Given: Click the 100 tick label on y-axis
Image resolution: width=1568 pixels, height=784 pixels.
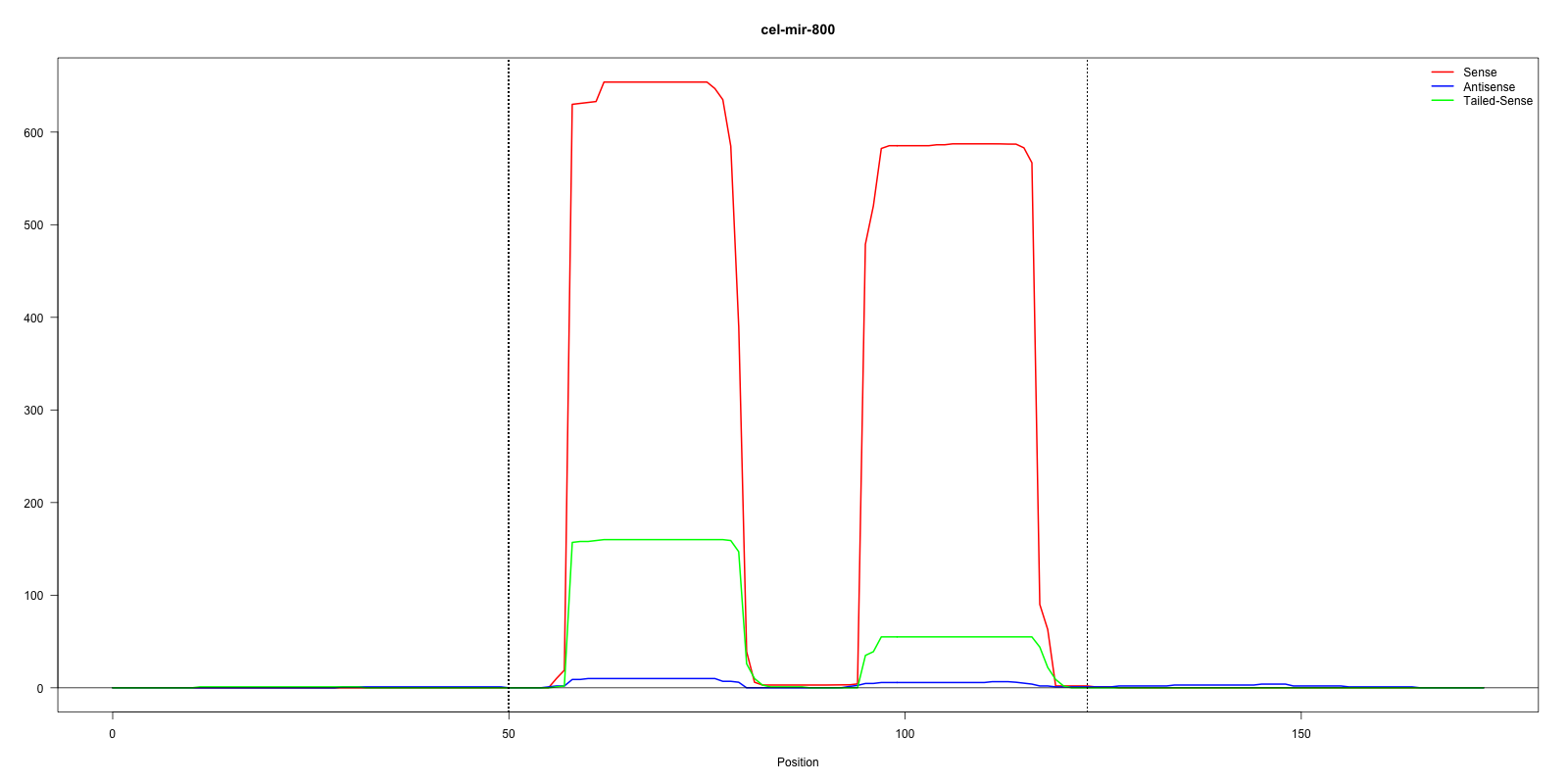Looking at the screenshot, I should click(33, 596).
